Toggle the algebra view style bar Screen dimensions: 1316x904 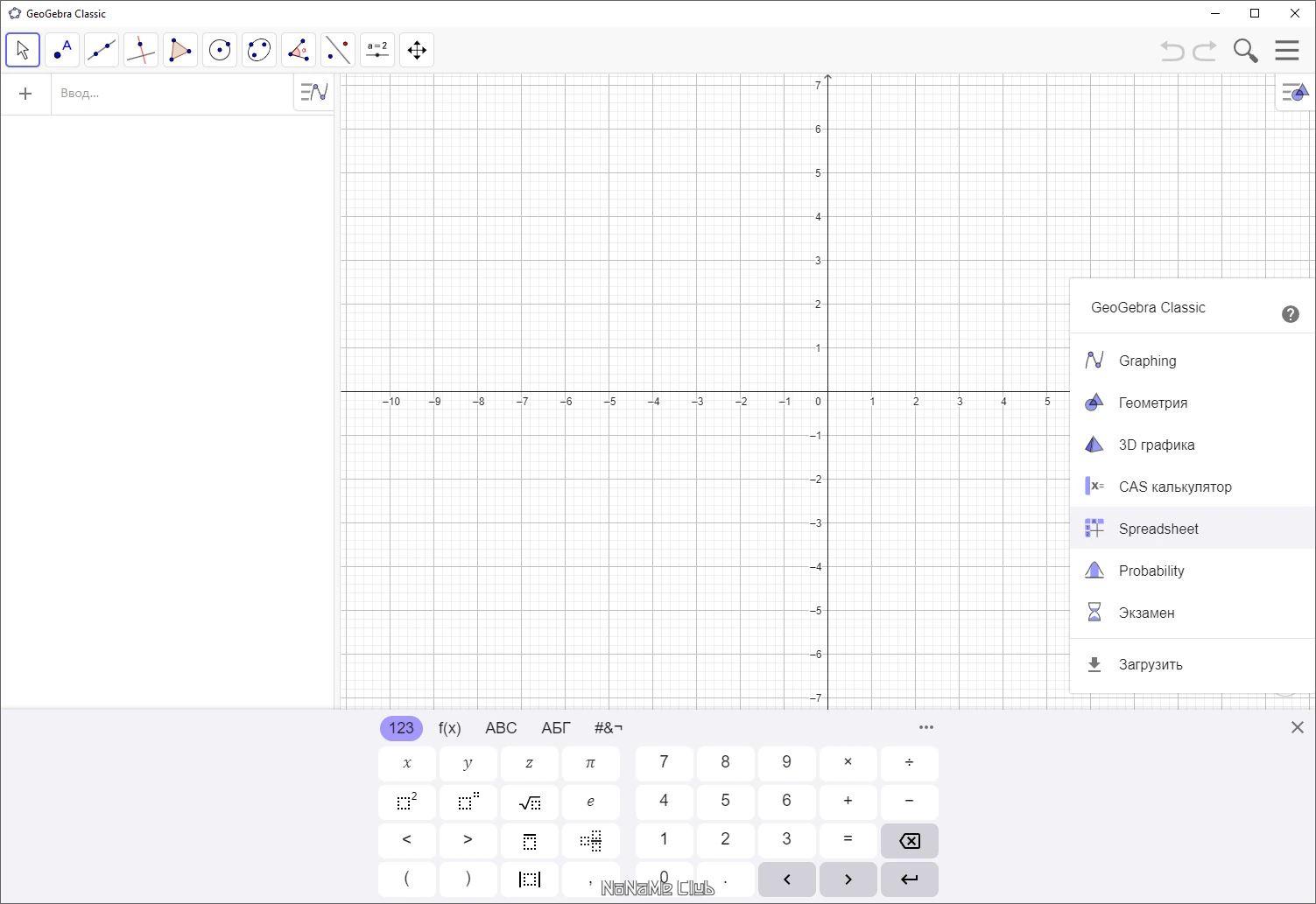(x=314, y=92)
